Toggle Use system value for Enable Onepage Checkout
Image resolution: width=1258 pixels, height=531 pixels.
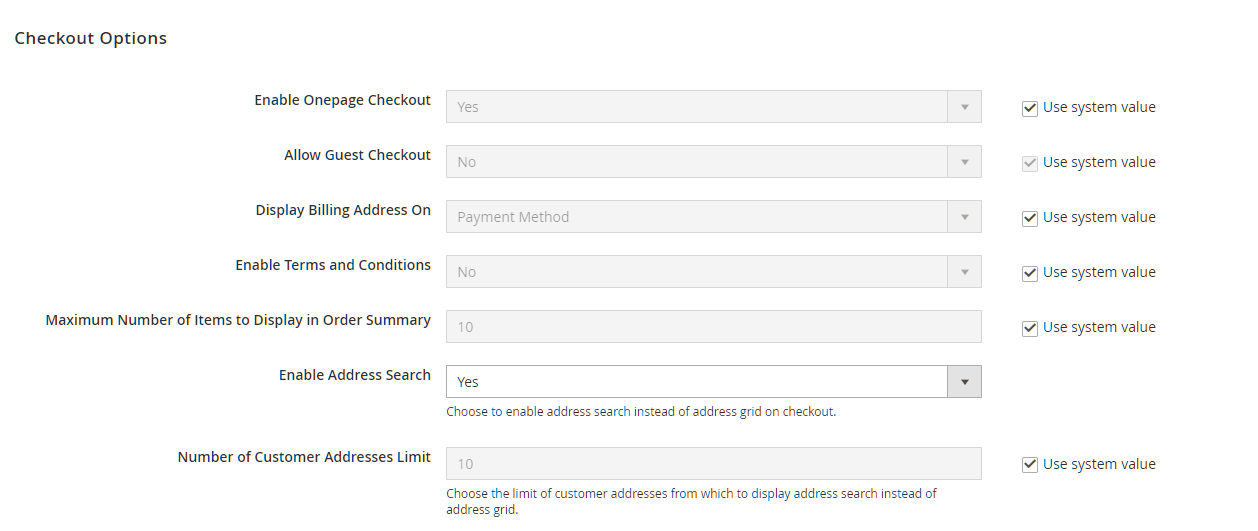coord(1030,108)
